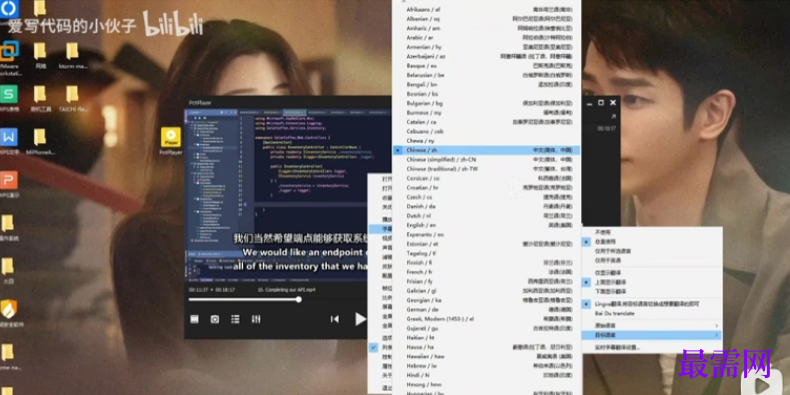Pick 'Croatian / hr' from language list

coord(487,187)
